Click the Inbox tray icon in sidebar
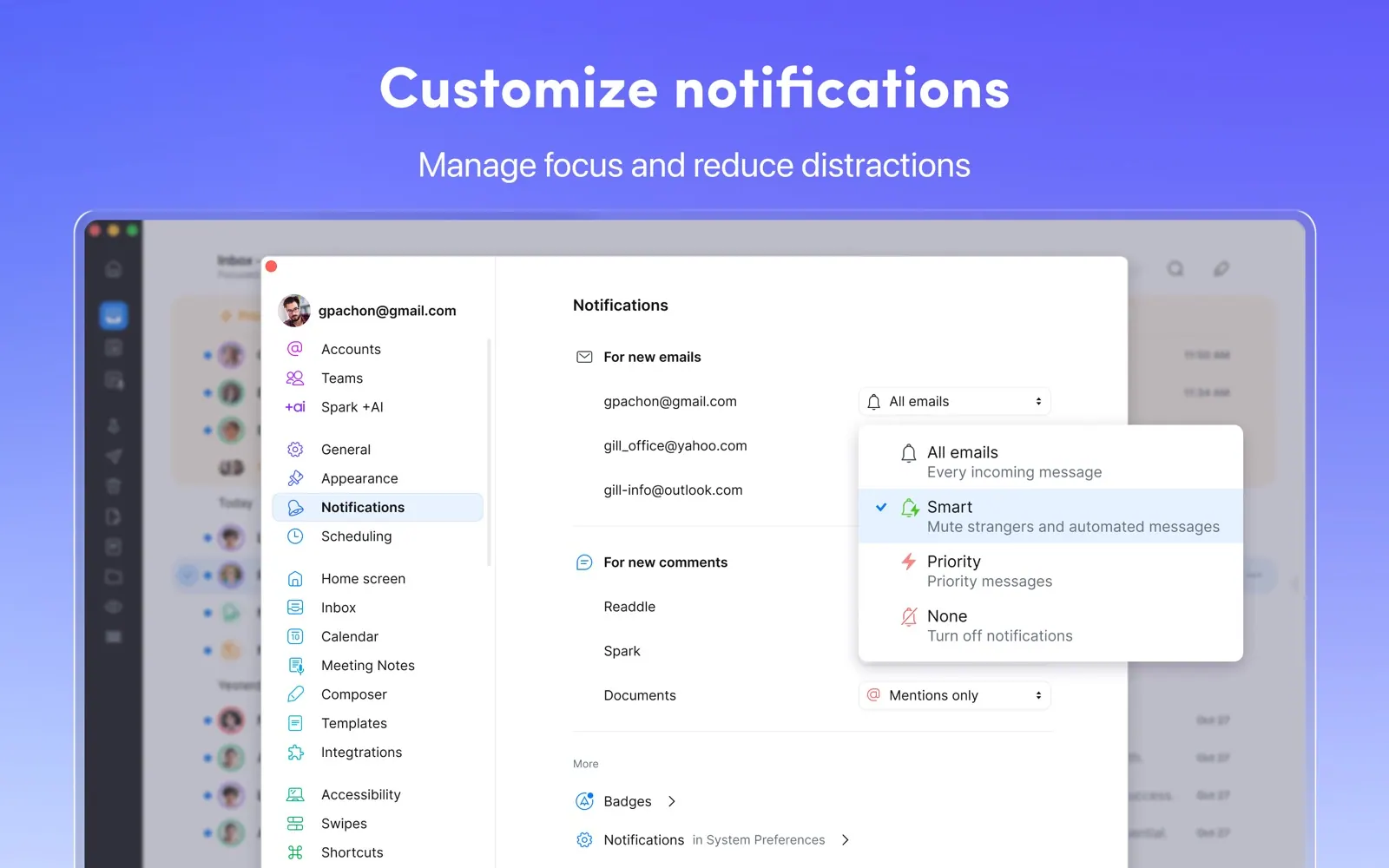This screenshot has width=1389, height=868. tap(295, 608)
